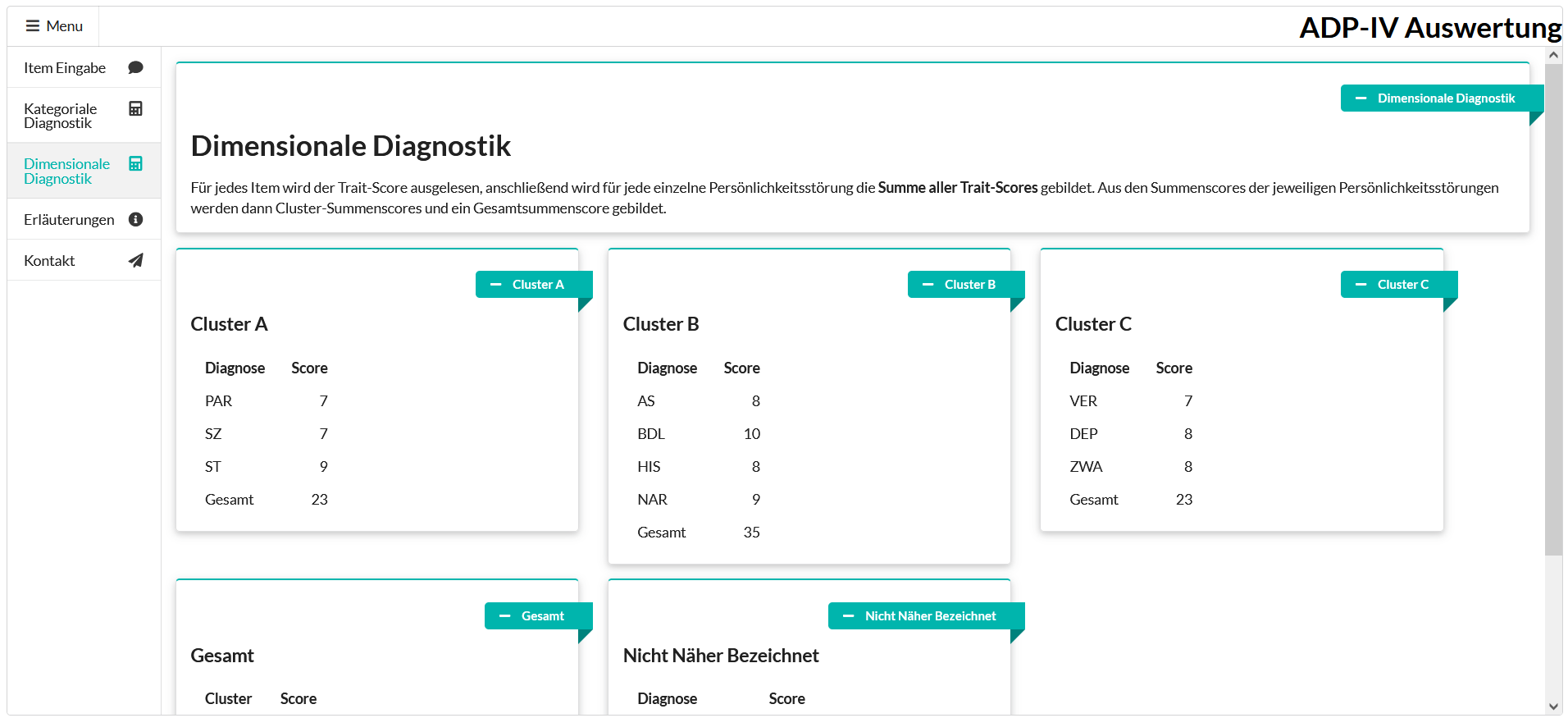Click the Cluster B Gesamt score 35
The height and width of the screenshot is (718, 1568).
pos(752,533)
